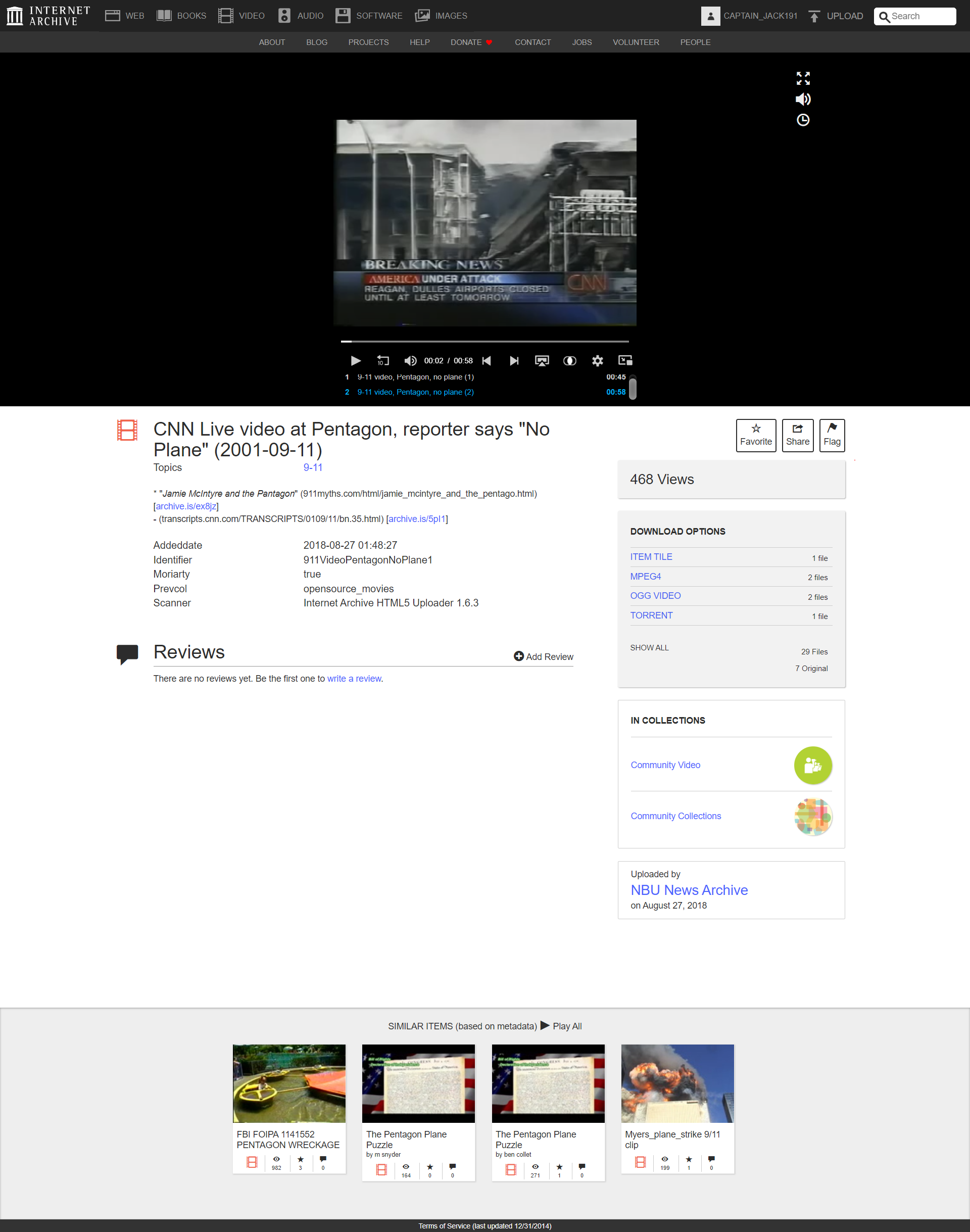Expand MPEG4 download options

(645, 576)
